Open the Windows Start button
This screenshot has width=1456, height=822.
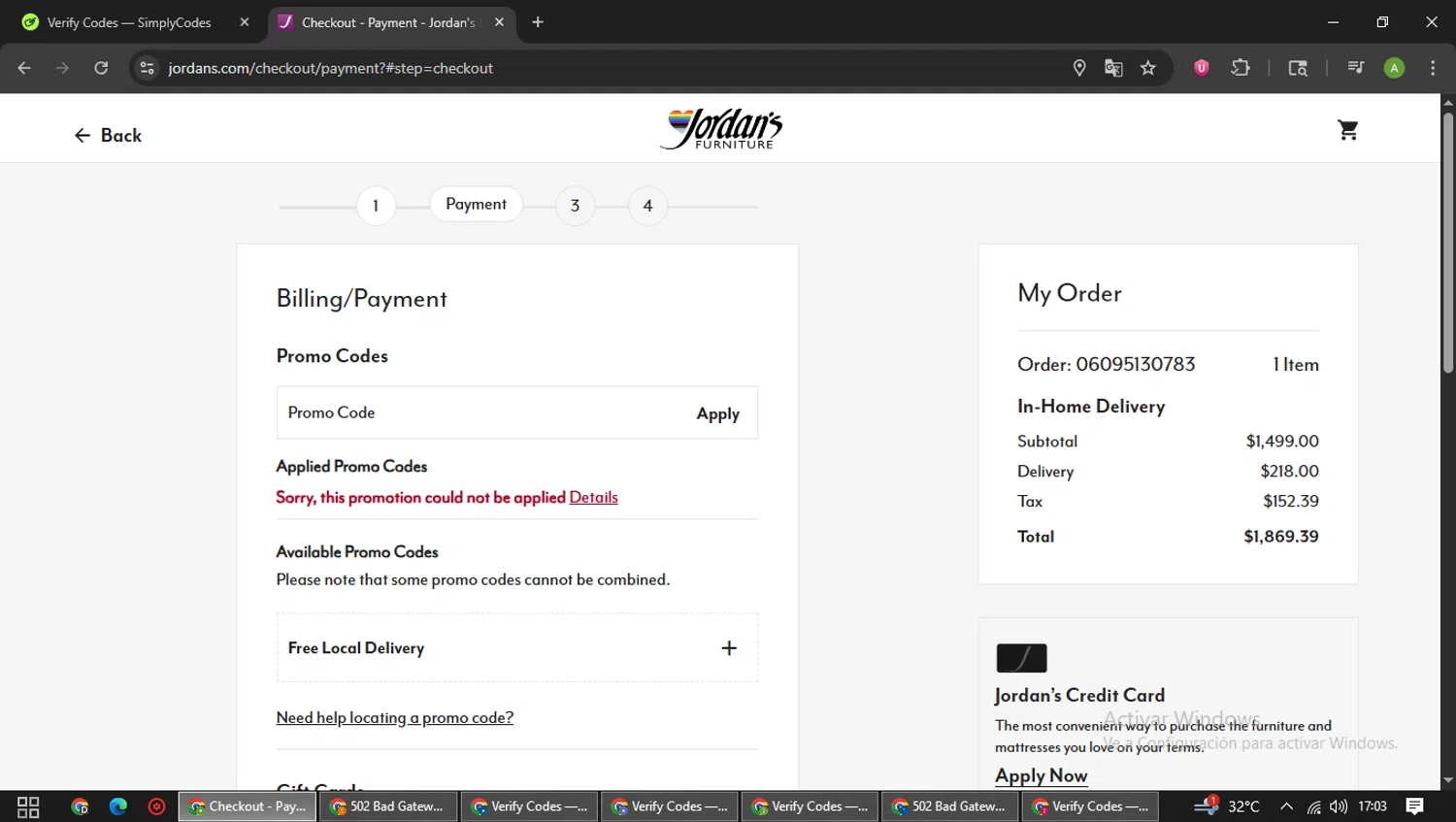tap(28, 806)
